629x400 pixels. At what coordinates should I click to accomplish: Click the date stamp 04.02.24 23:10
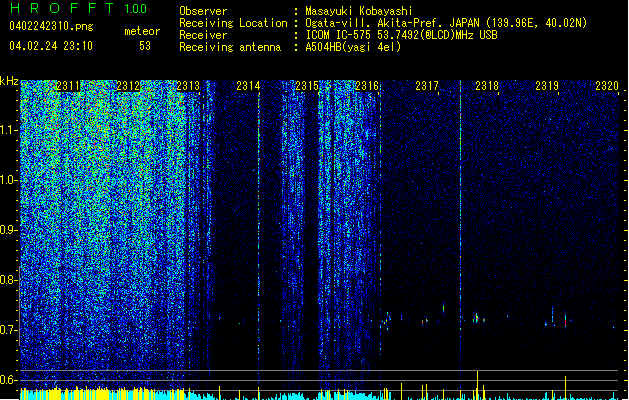click(51, 46)
